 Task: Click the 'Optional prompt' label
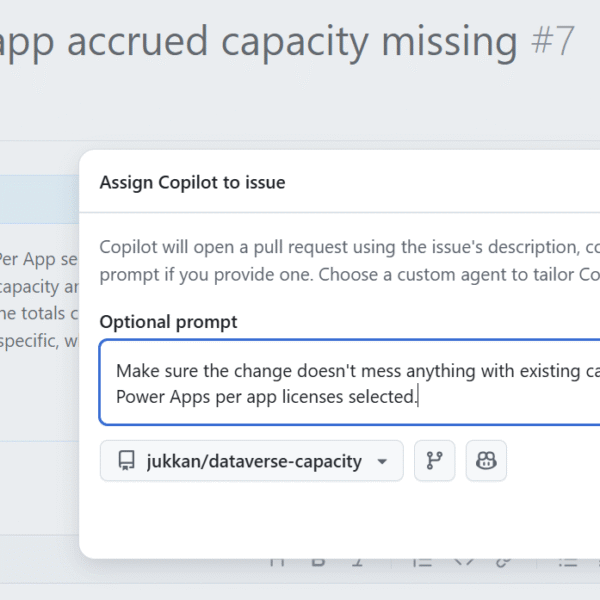coord(168,322)
